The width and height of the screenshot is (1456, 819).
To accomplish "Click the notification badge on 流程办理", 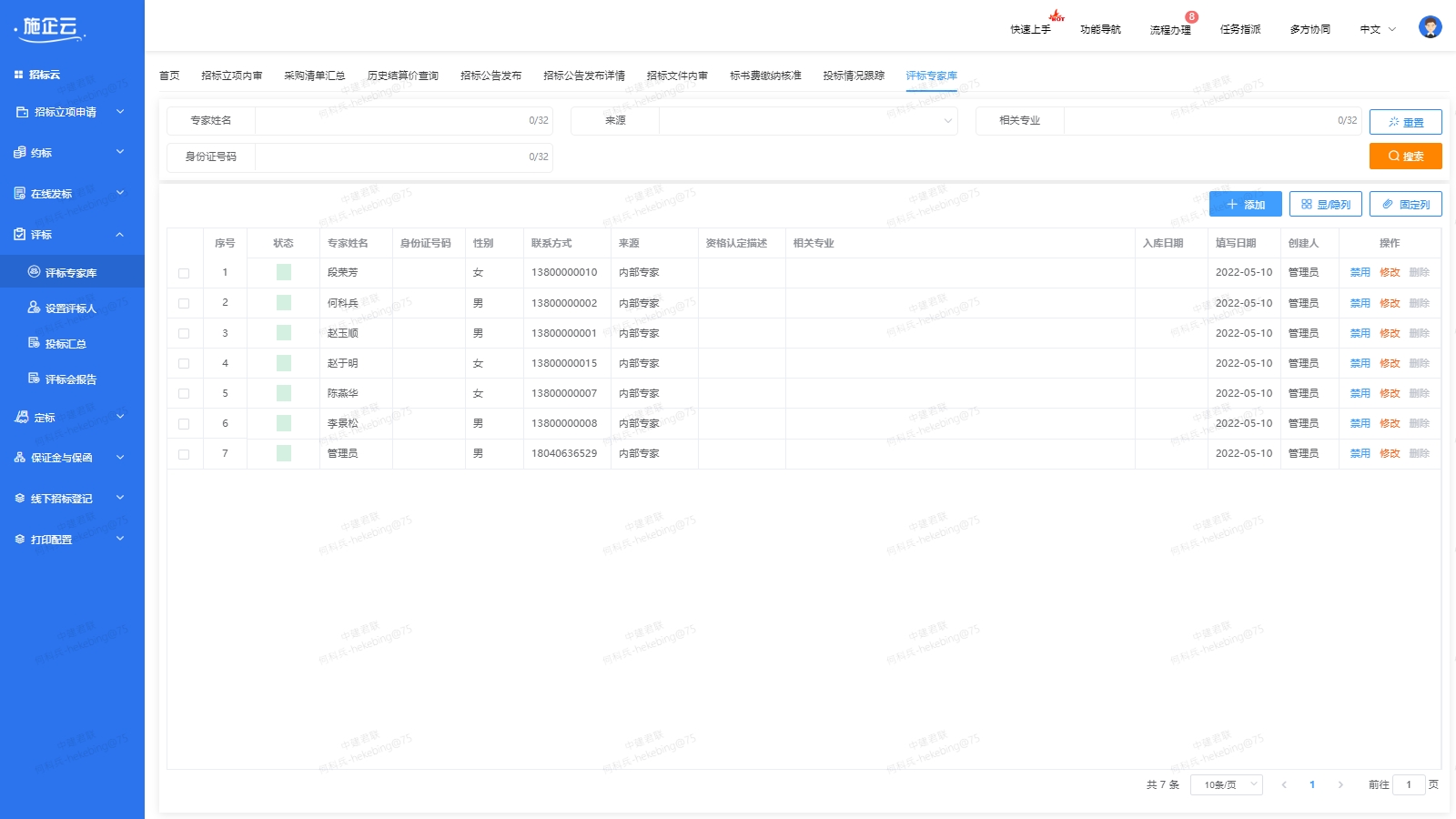I will pos(1191,16).
